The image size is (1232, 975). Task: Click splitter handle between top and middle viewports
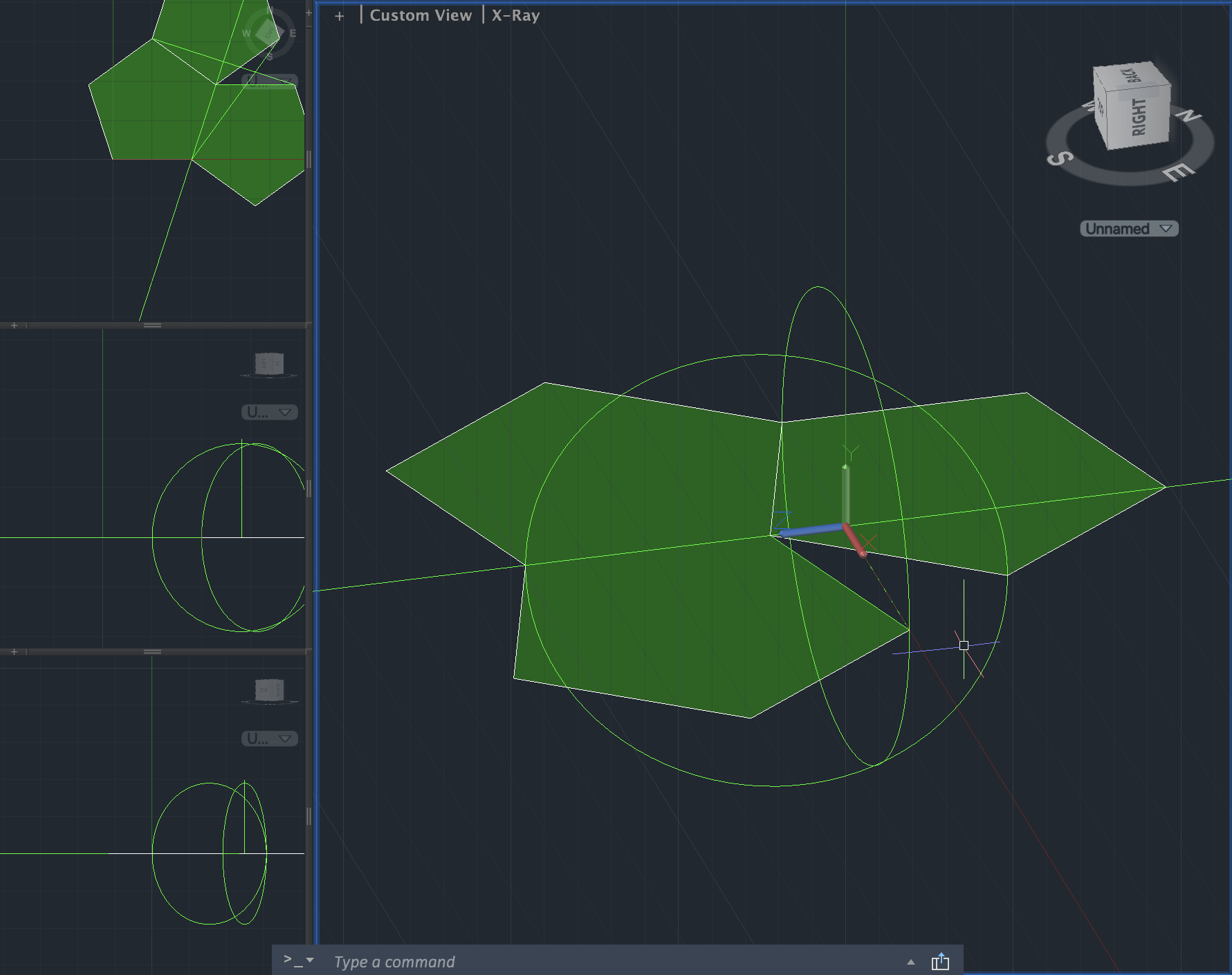tap(153, 325)
